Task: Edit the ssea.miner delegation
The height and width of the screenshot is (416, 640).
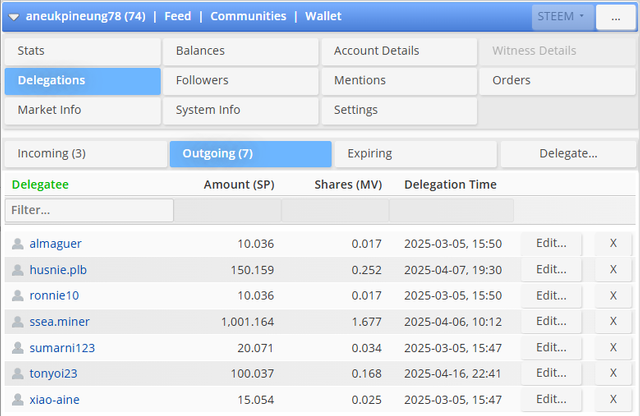Action: click(551, 321)
